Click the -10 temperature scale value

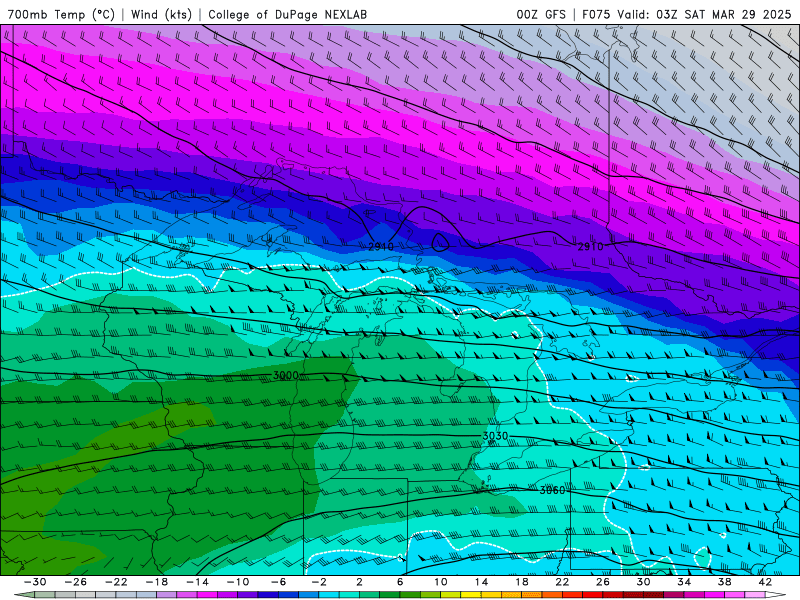[238, 582]
